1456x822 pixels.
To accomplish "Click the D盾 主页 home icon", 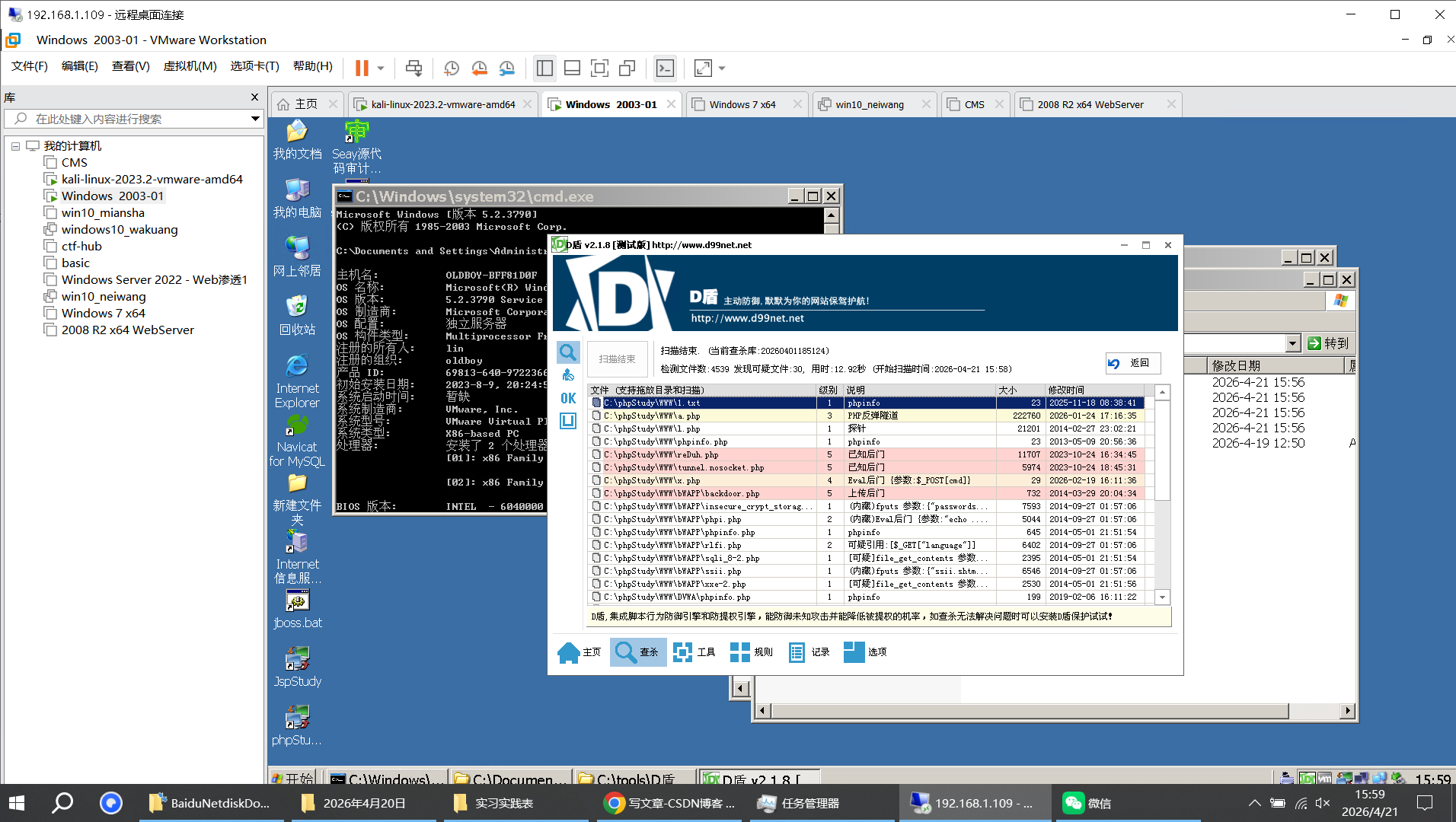I will coord(579,652).
